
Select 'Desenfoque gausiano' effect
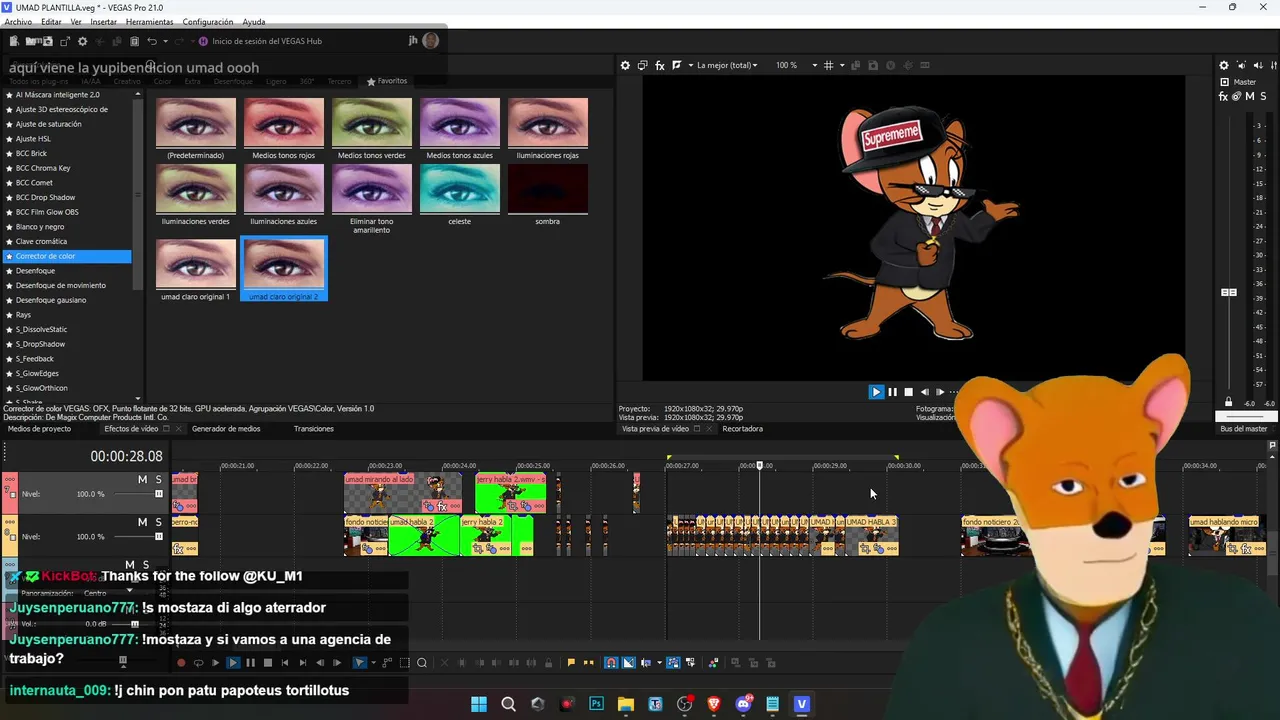(51, 300)
